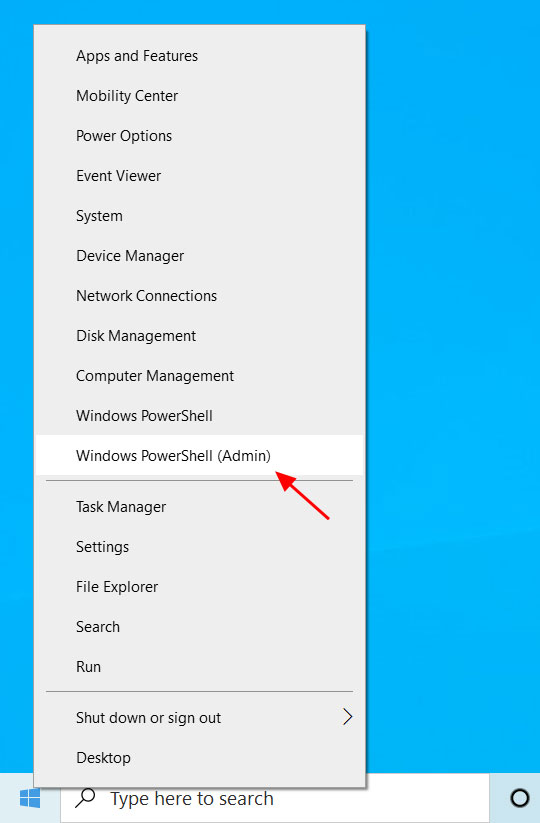
Task: Show the Desktop via menu entry
Action: (199, 757)
